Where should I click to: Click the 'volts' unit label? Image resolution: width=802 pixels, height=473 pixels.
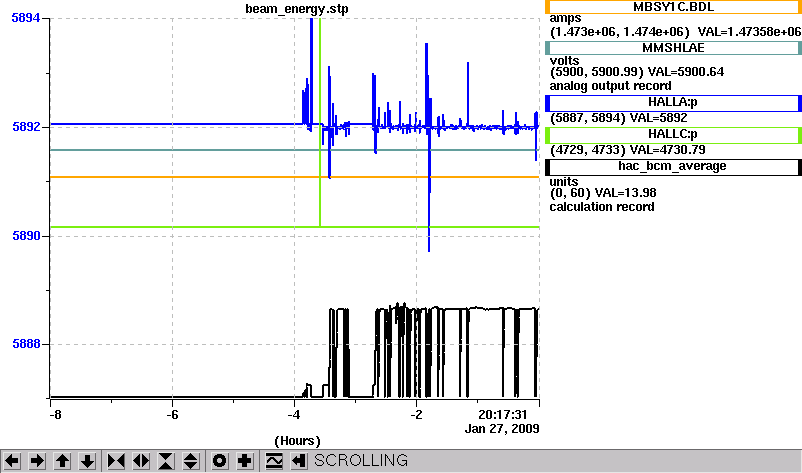pyautogui.click(x=564, y=61)
